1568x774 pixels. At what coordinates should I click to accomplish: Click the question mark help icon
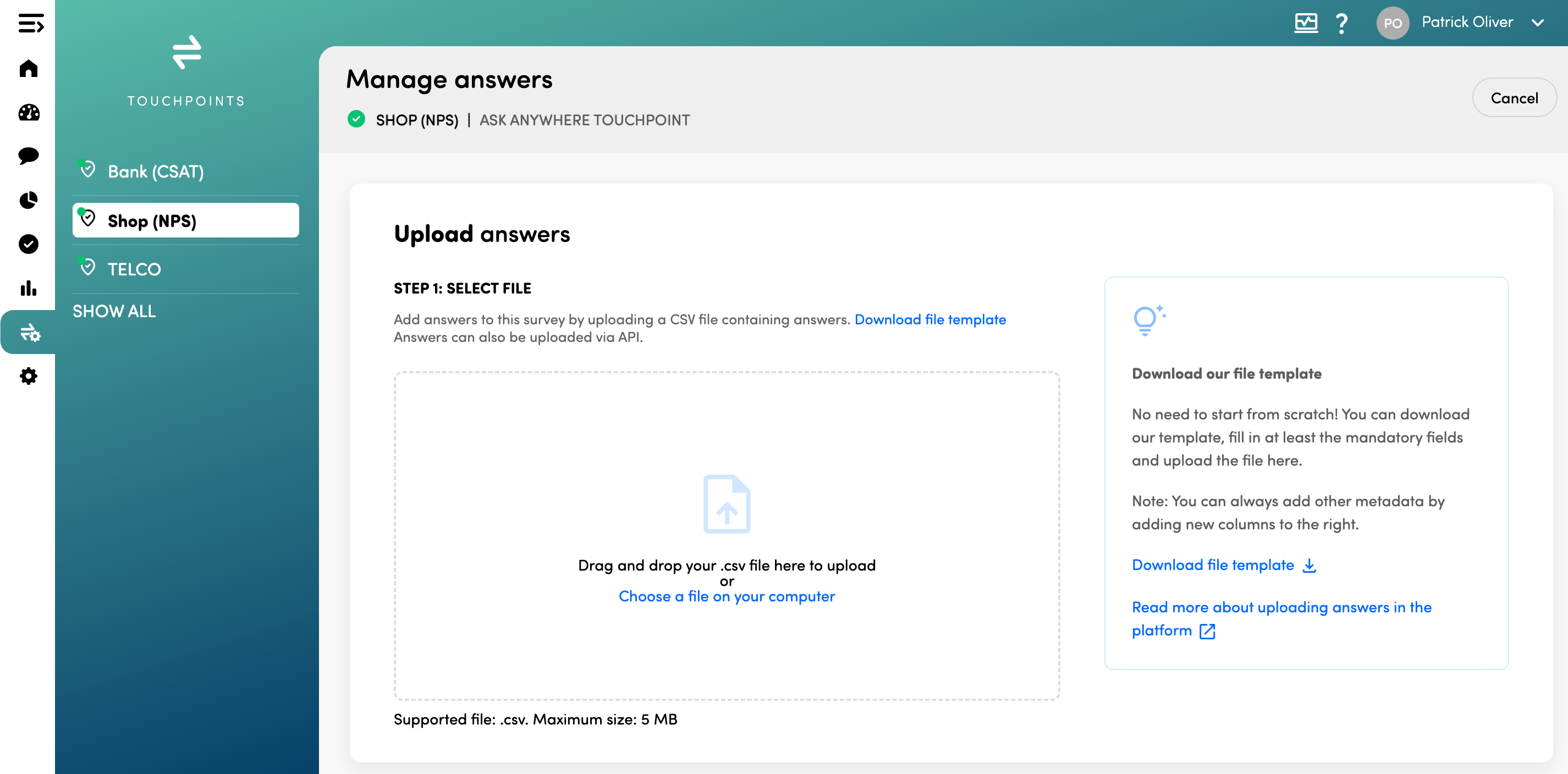point(1341,24)
